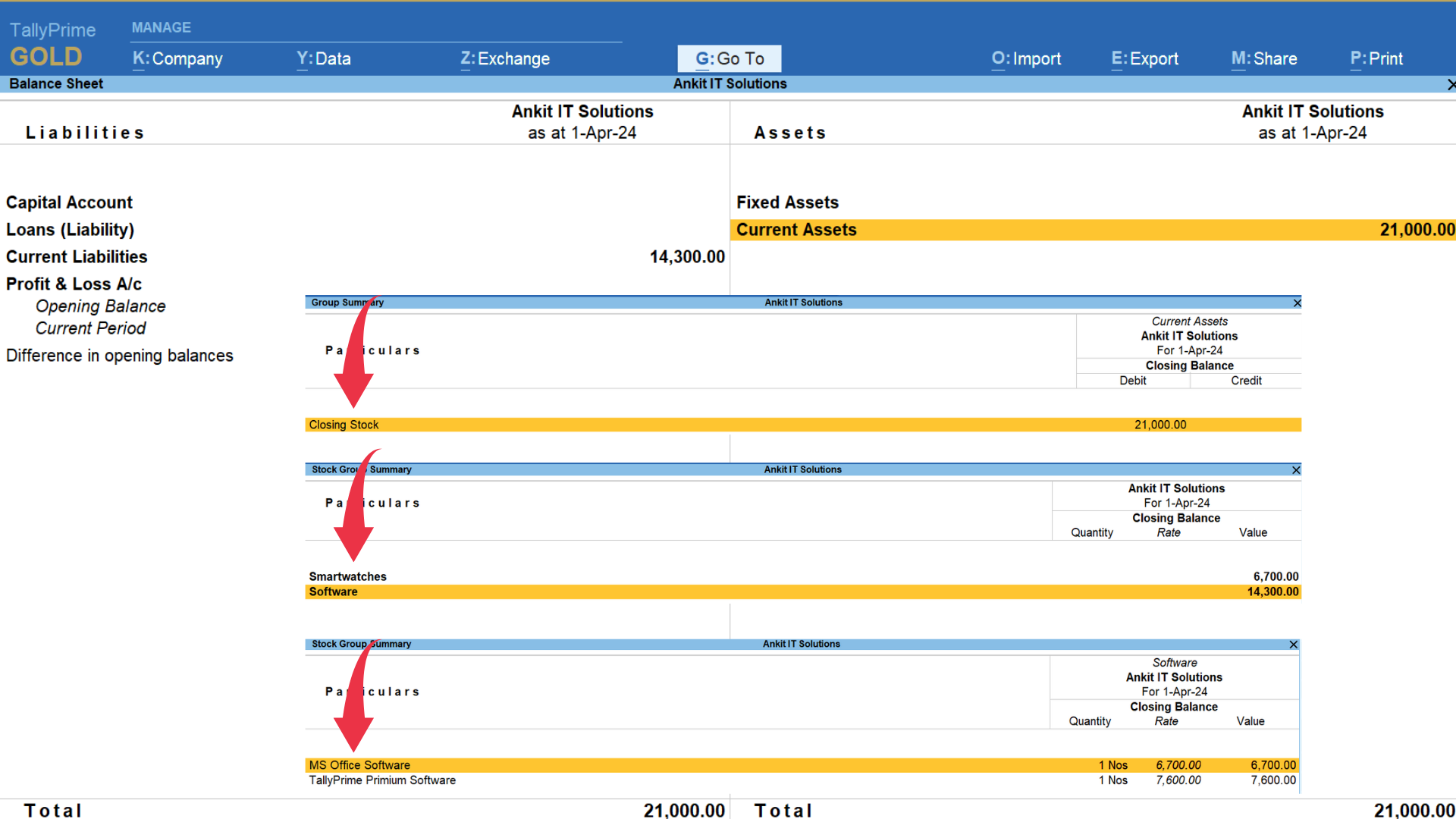This screenshot has height=819, width=1456.
Task: Select Difference in opening balances row
Action: [120, 356]
